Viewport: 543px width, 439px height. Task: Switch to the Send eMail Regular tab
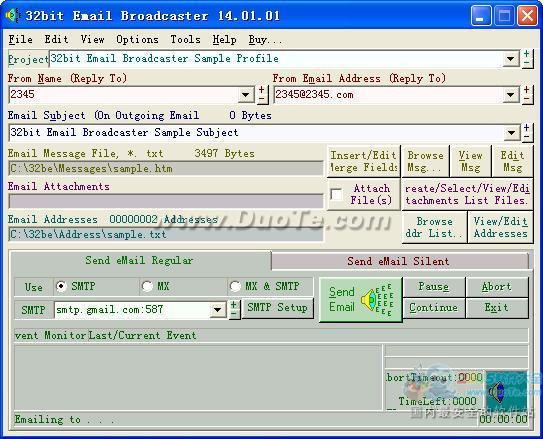[x=139, y=260]
